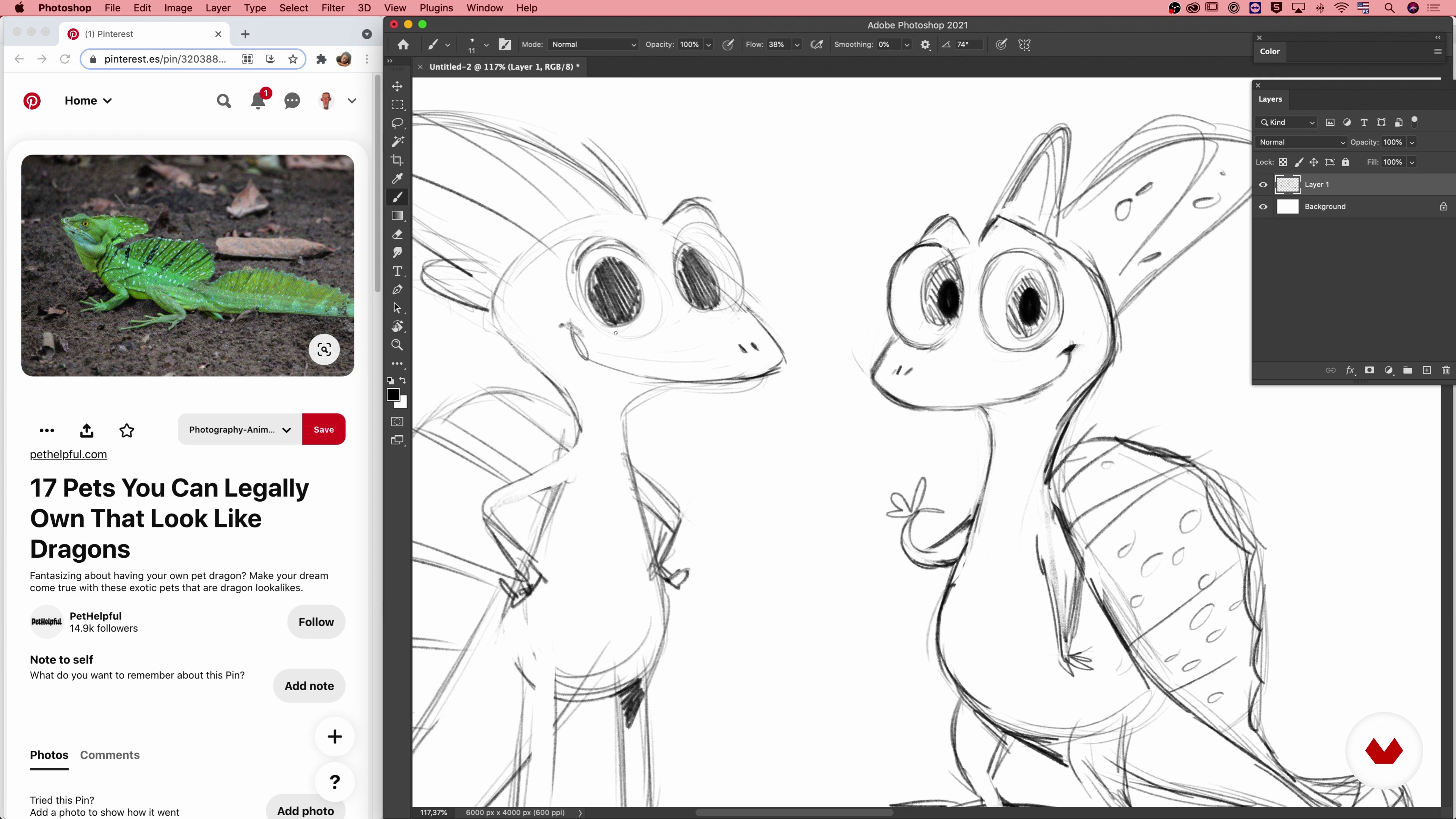Screen dimensions: 1456x819
Task: Select the Magic Wand tool
Action: [397, 141]
